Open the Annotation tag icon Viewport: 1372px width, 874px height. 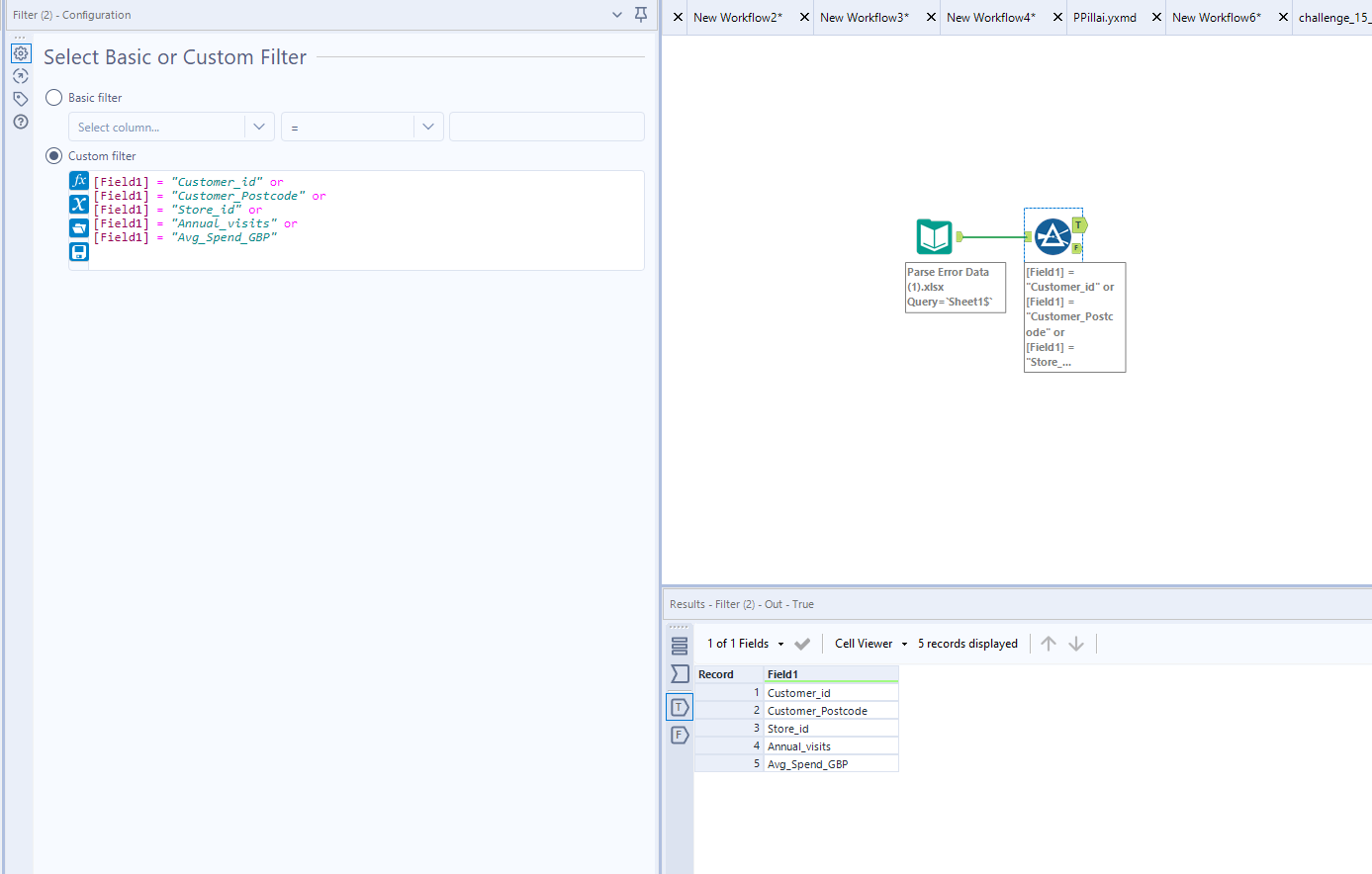click(x=21, y=99)
